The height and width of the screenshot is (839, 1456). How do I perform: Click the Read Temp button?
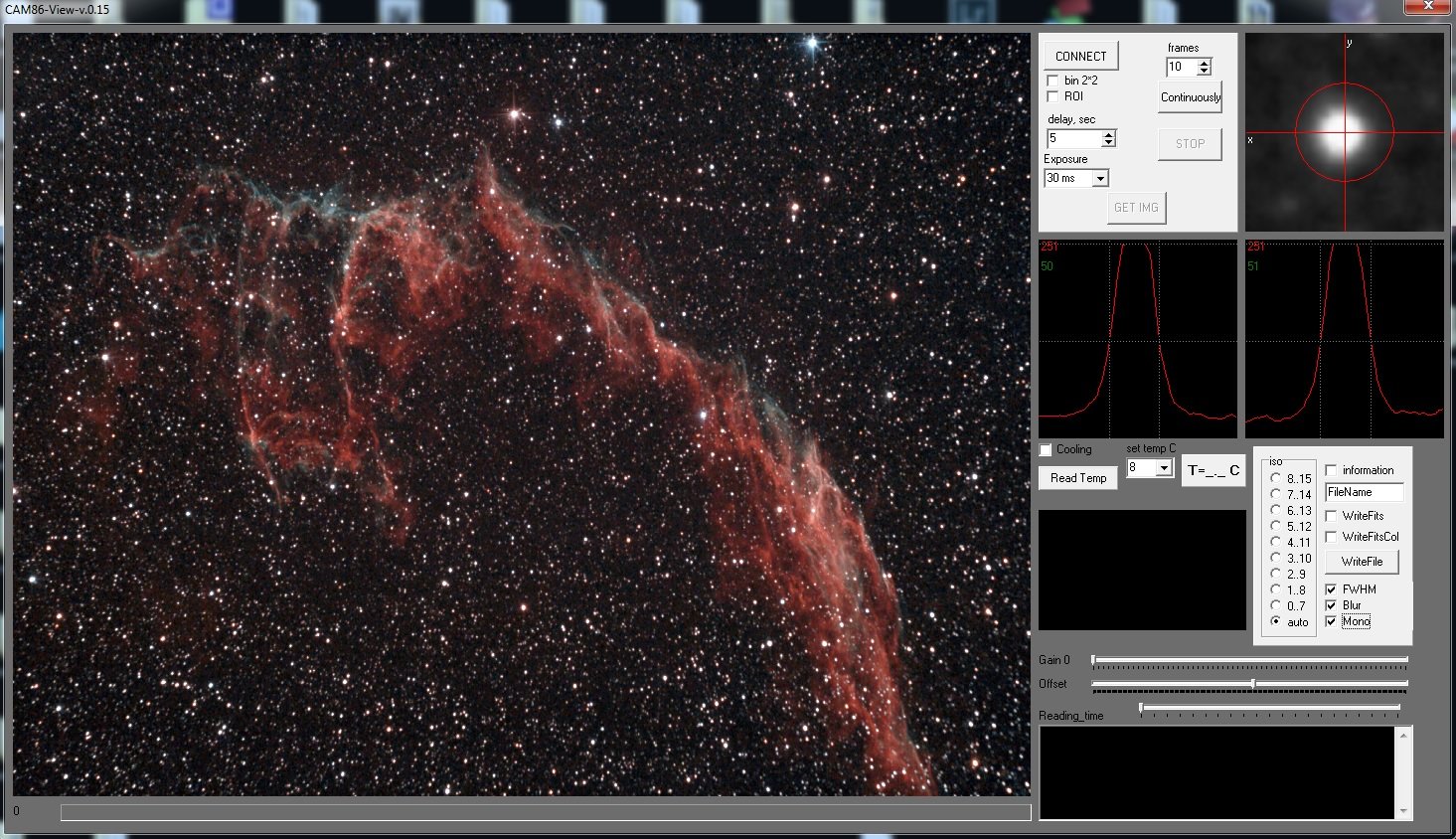pos(1078,478)
